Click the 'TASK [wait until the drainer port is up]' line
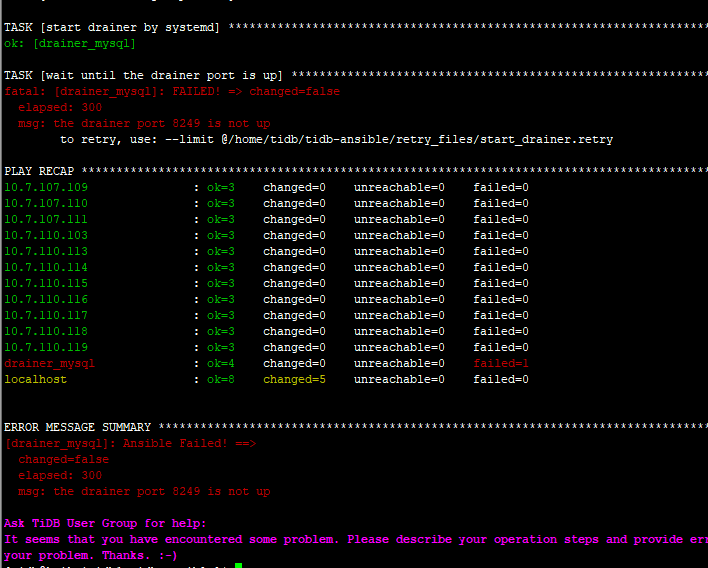Screen dimensions: 708x568 pyautogui.click(x=356, y=75)
